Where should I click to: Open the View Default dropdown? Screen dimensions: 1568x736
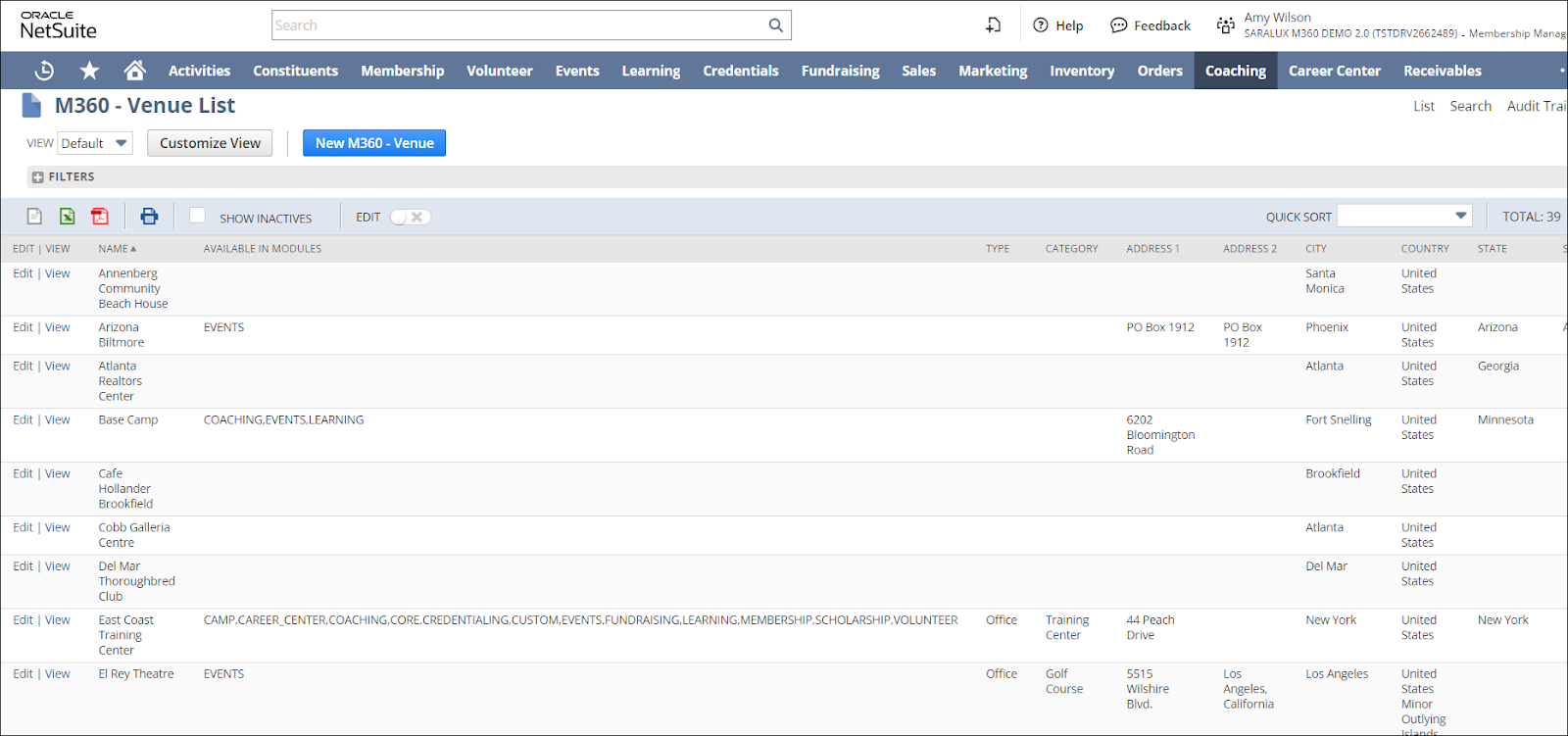95,143
